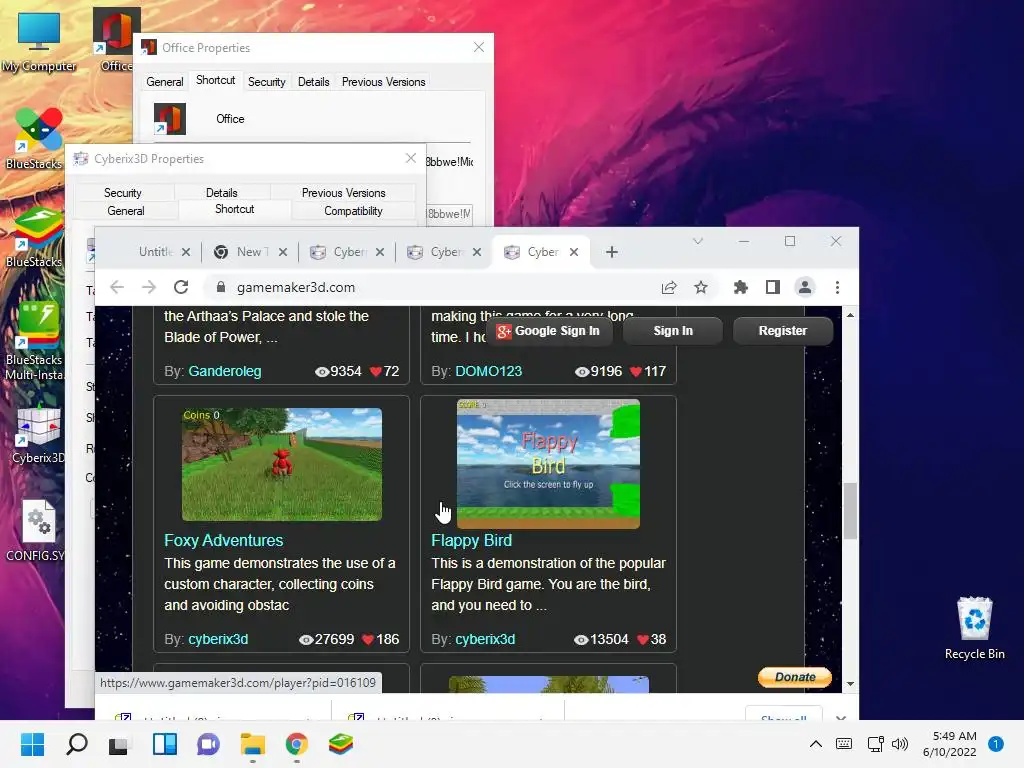Go back in Chrome history
Screen dimensions: 1024x768
point(117,287)
